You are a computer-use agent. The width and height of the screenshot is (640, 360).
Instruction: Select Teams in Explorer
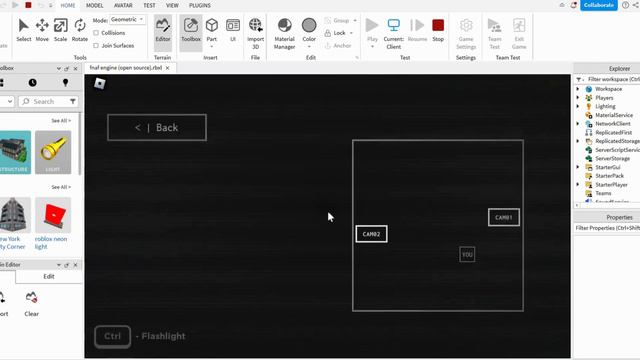tap(603, 193)
